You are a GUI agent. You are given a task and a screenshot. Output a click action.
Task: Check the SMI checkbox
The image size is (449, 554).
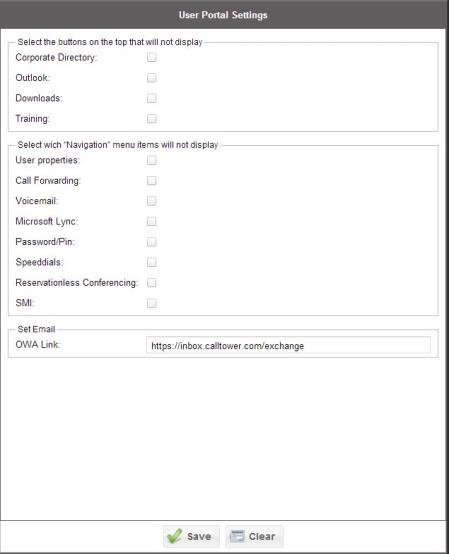tap(152, 303)
